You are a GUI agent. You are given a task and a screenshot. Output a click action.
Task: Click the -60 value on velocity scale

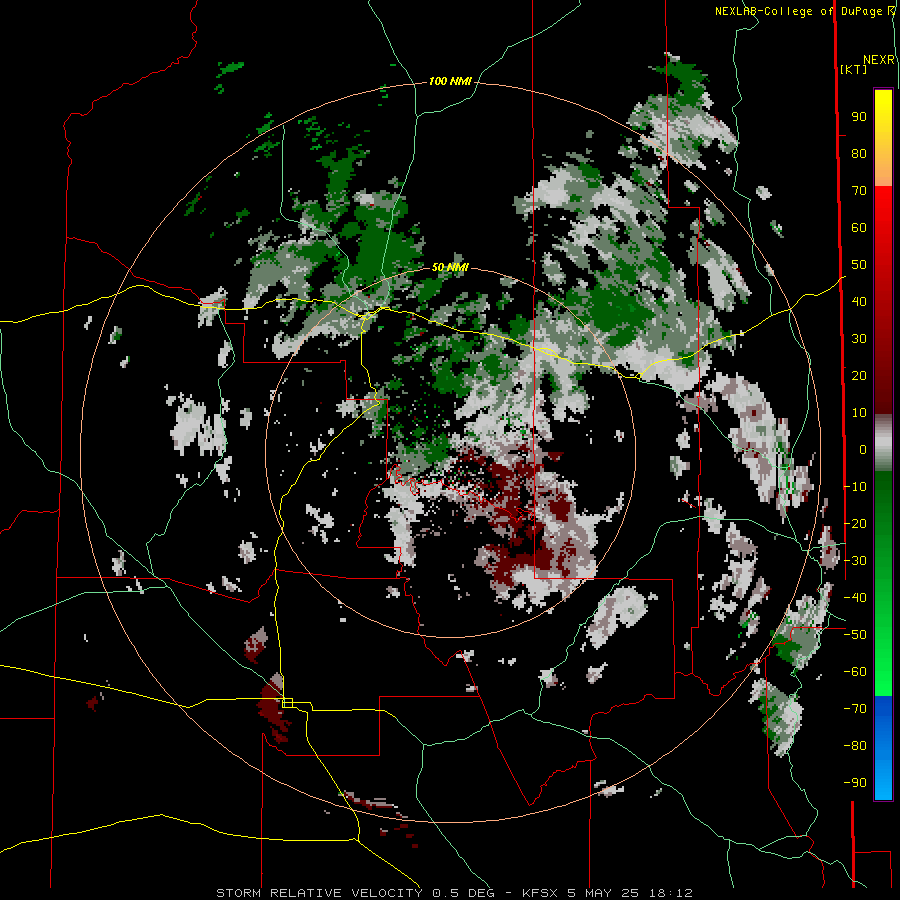[x=855, y=672]
